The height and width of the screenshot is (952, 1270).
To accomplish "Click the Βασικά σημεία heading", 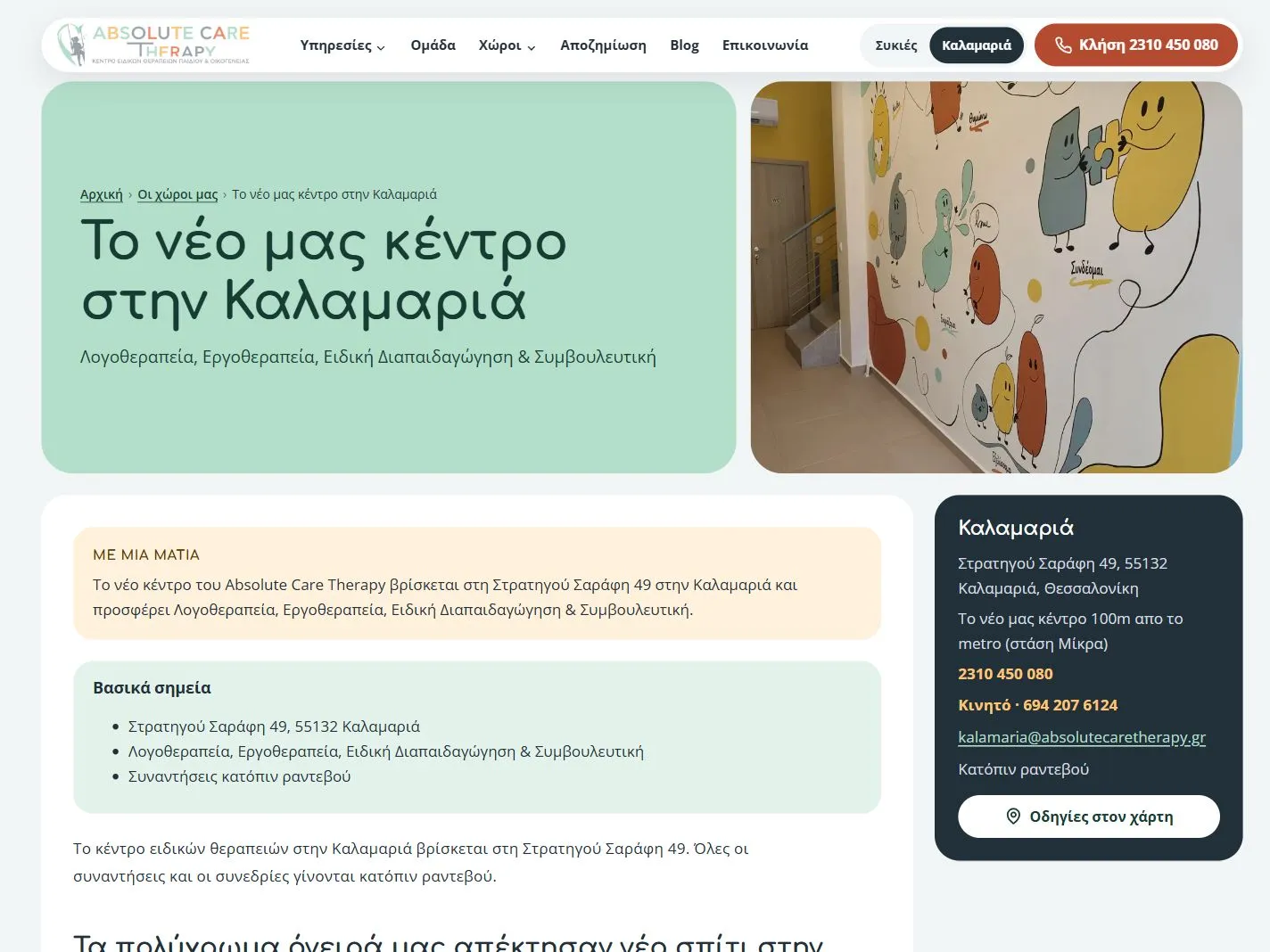I will coord(152,688).
